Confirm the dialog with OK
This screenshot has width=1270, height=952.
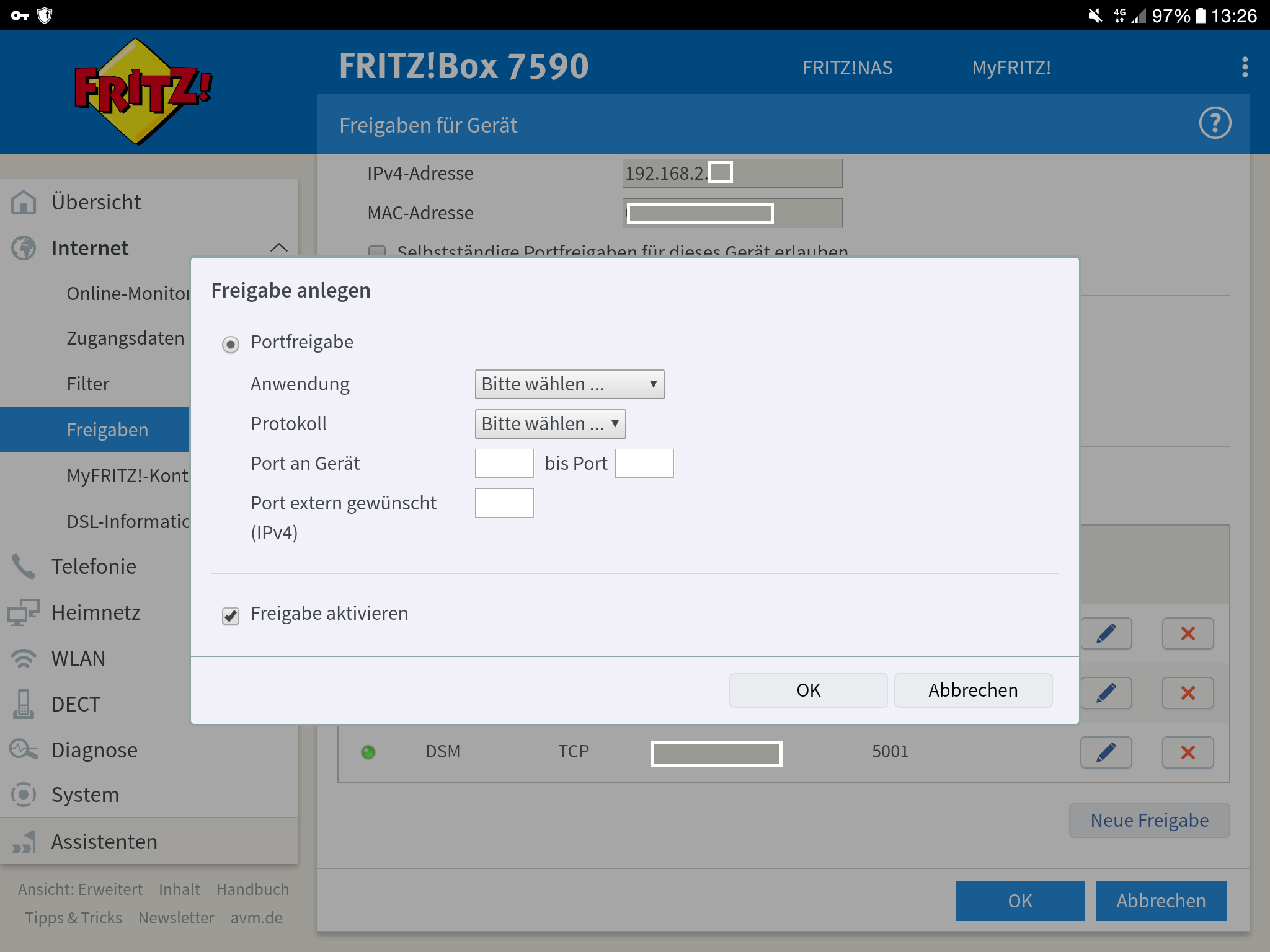(x=807, y=690)
